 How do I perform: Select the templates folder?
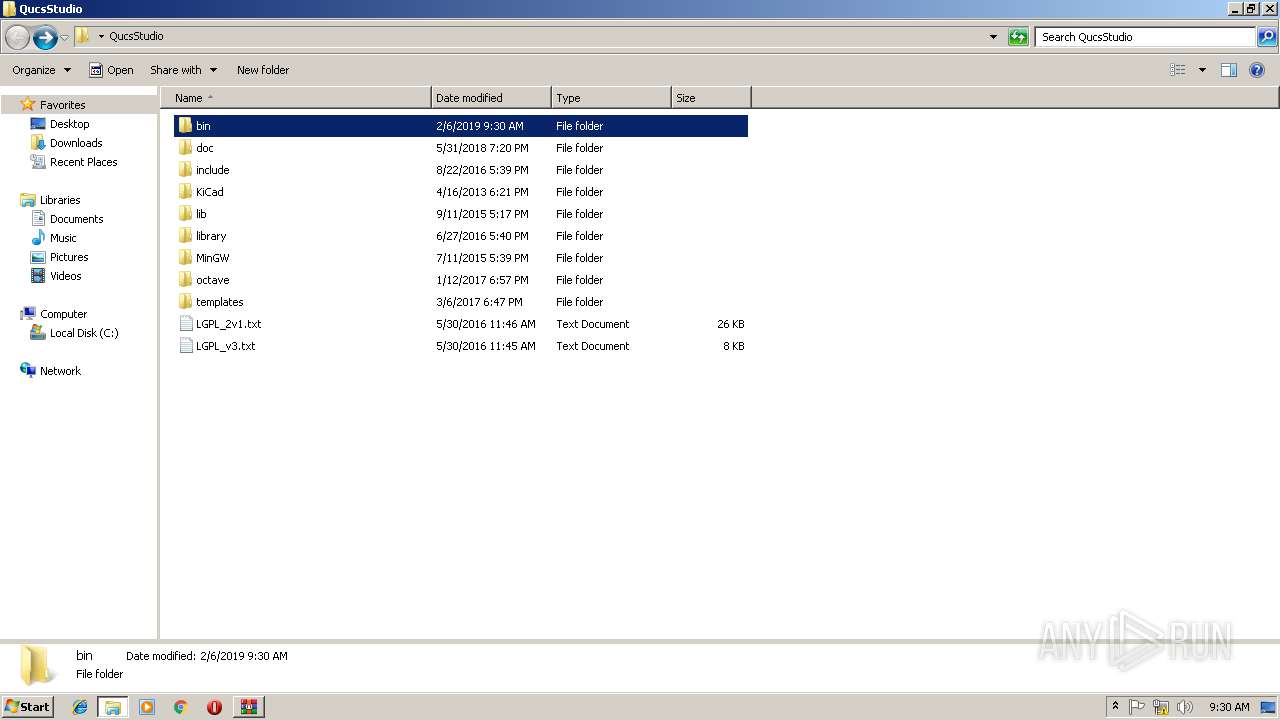tap(461, 302)
